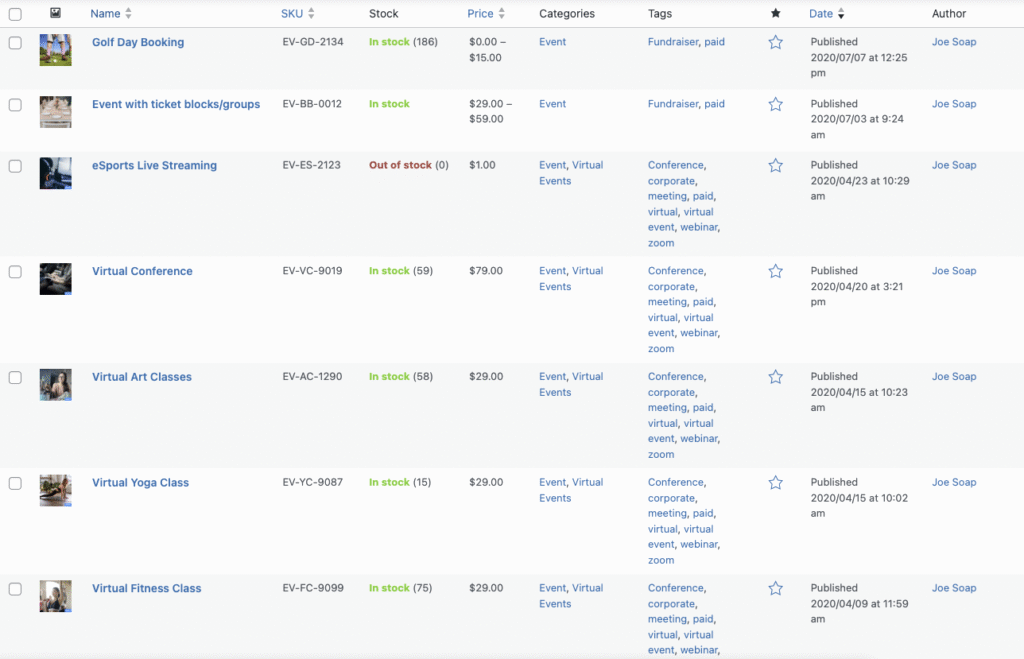The image size is (1024, 659).
Task: Filter by Virtual Events category in eSports row
Action: click(587, 165)
